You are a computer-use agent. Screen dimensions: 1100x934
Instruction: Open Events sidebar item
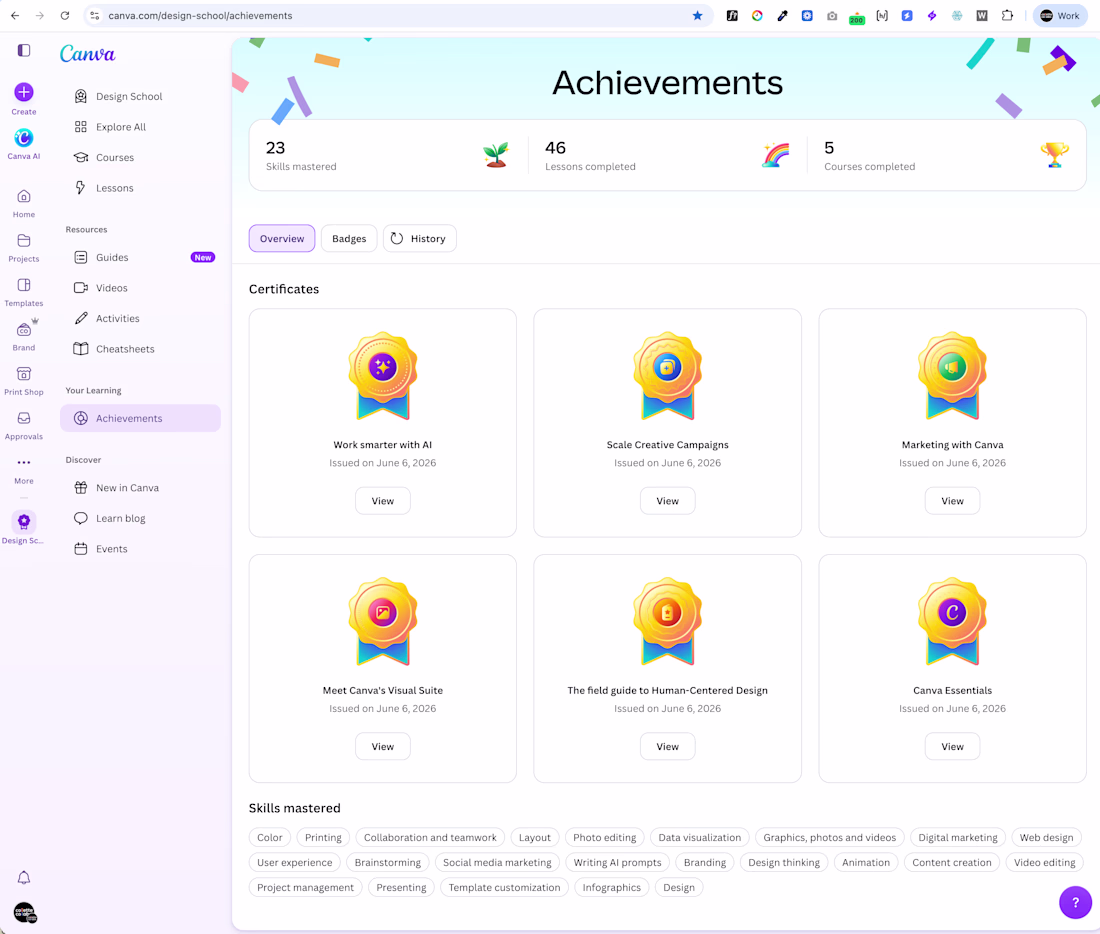point(140,549)
